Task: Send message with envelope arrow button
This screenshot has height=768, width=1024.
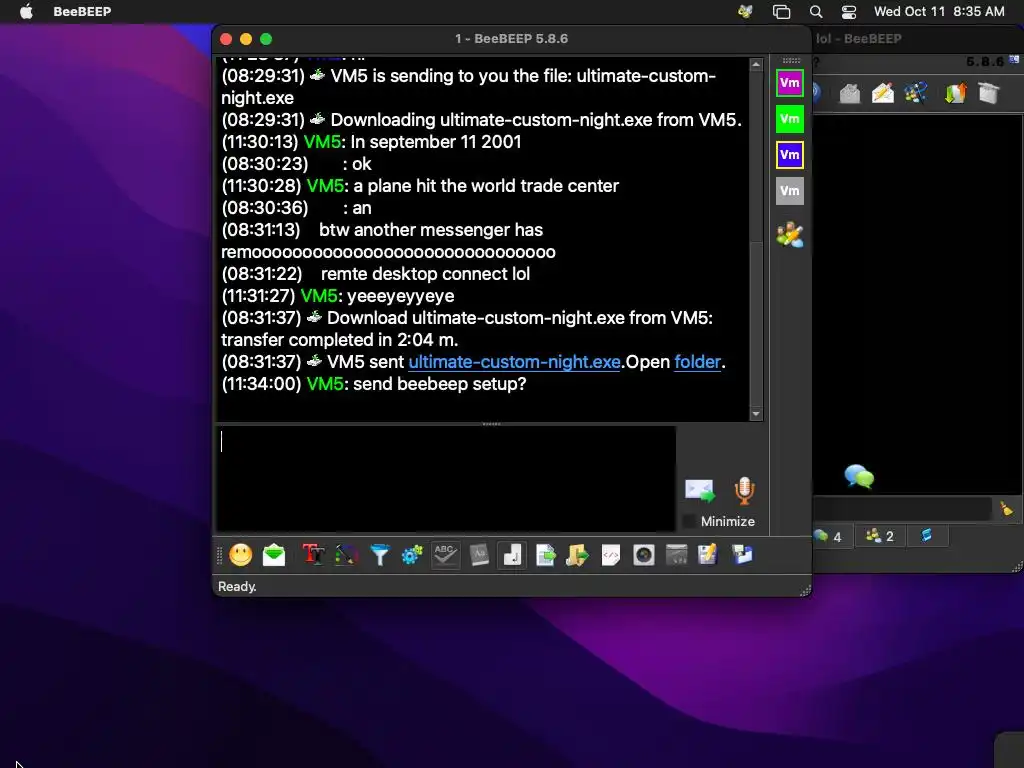Action: (x=699, y=490)
